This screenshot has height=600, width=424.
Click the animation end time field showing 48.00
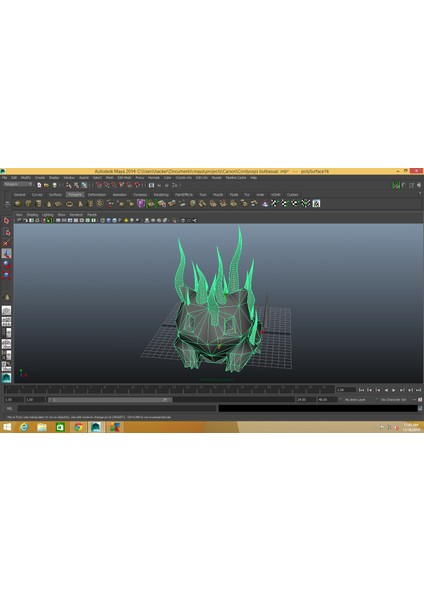327,399
